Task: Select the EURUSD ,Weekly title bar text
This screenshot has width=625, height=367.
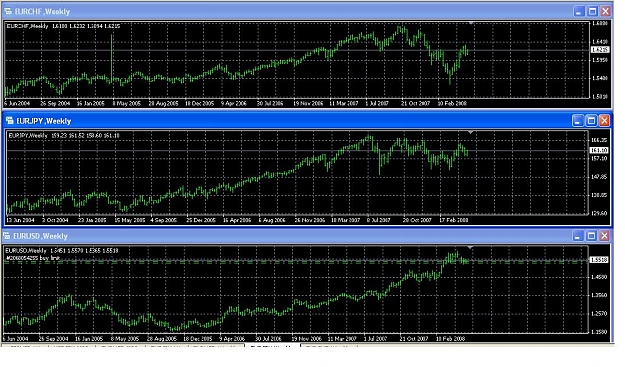Action: (40, 236)
